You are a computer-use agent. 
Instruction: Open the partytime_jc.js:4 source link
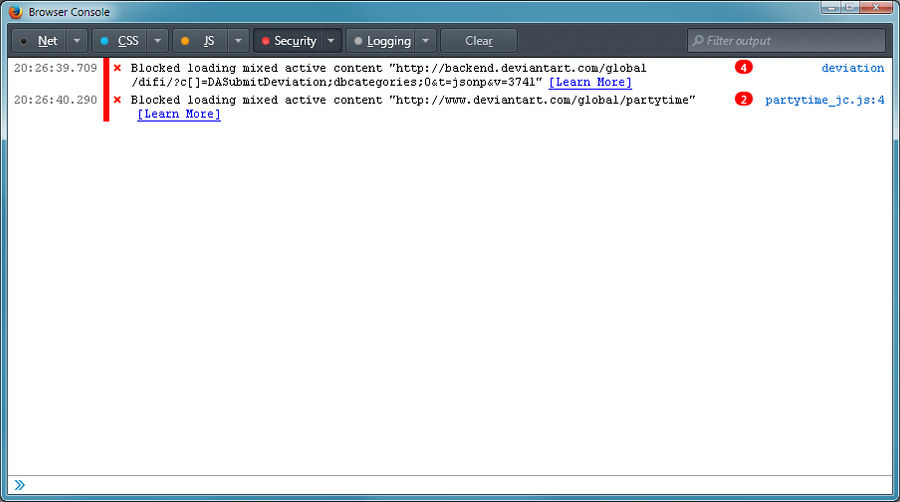pyautogui.click(x=824, y=100)
